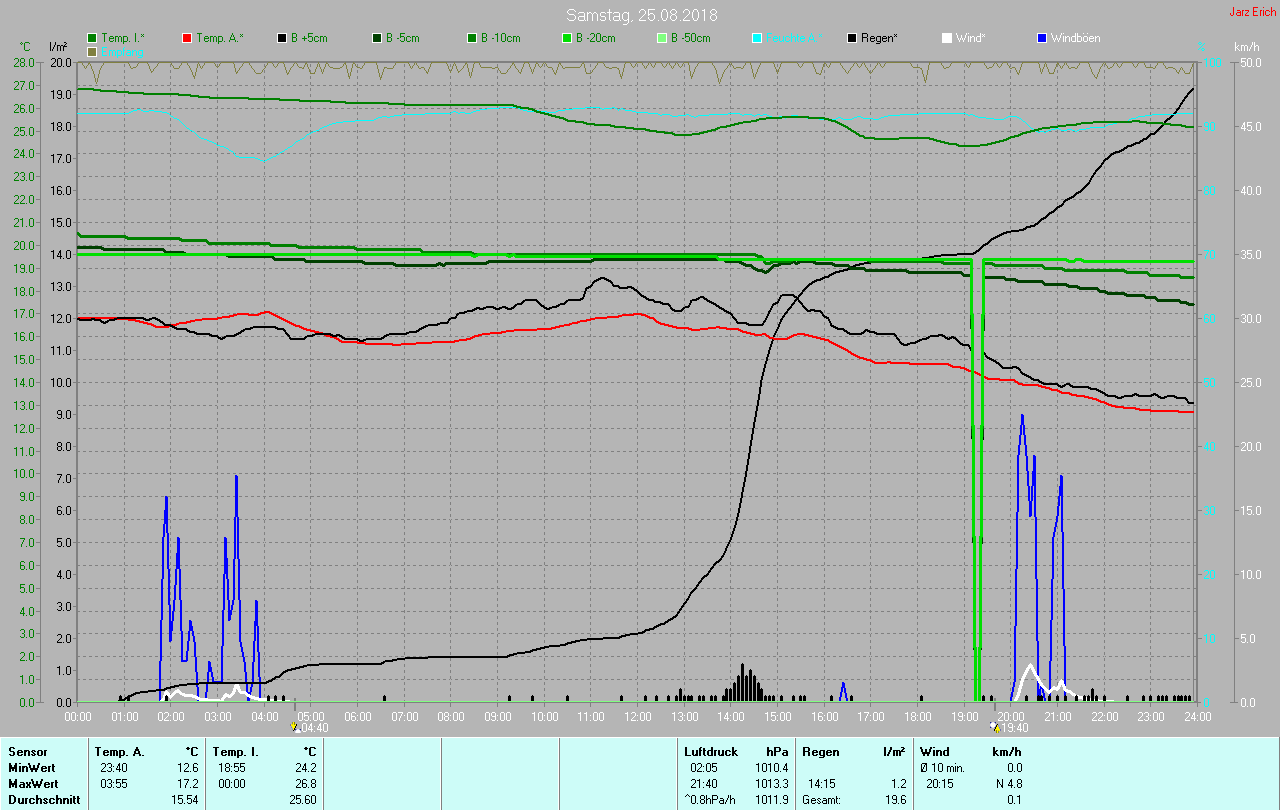The height and width of the screenshot is (810, 1280).
Task: Select the Windböen legend label
Action: 1075,38
